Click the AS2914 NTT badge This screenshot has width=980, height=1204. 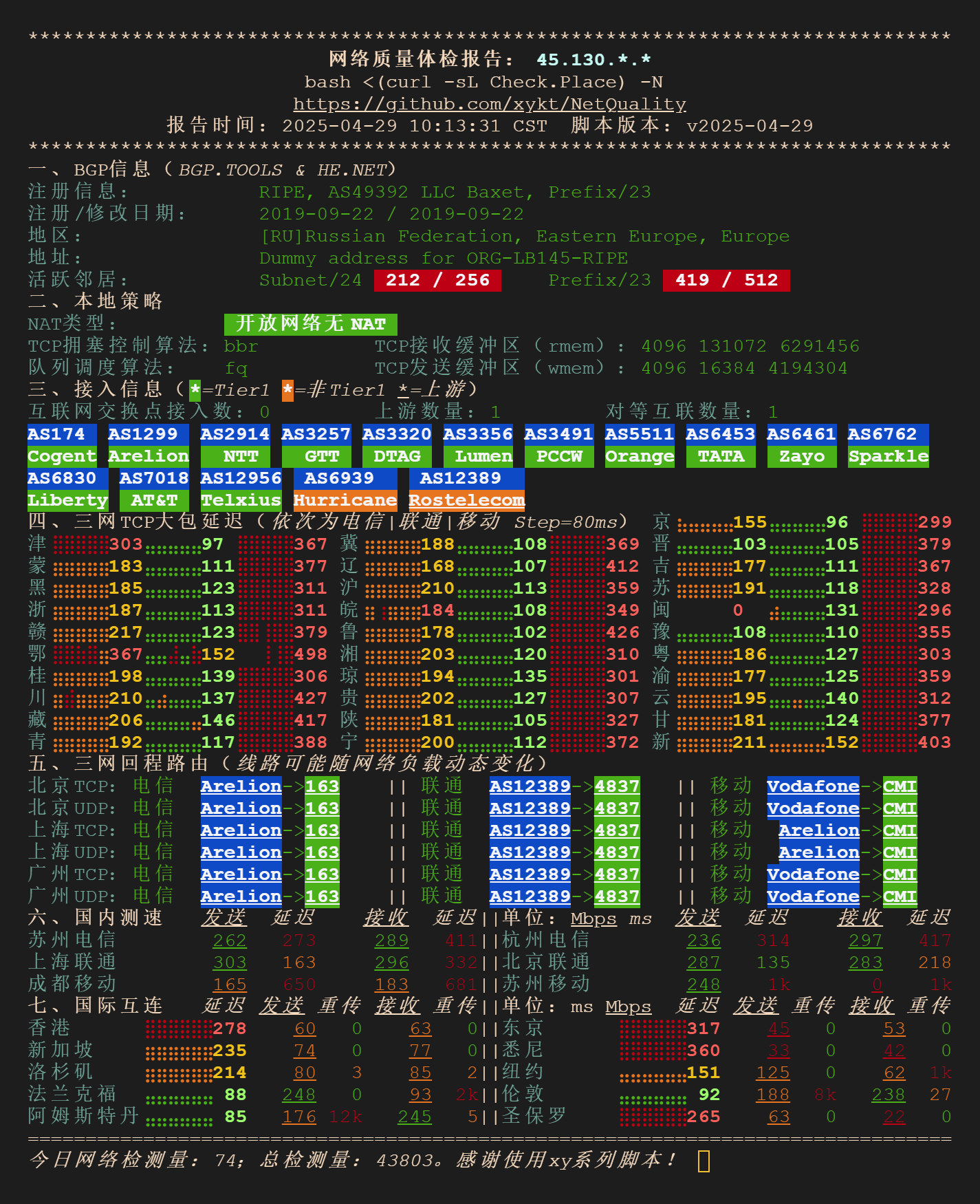[235, 445]
